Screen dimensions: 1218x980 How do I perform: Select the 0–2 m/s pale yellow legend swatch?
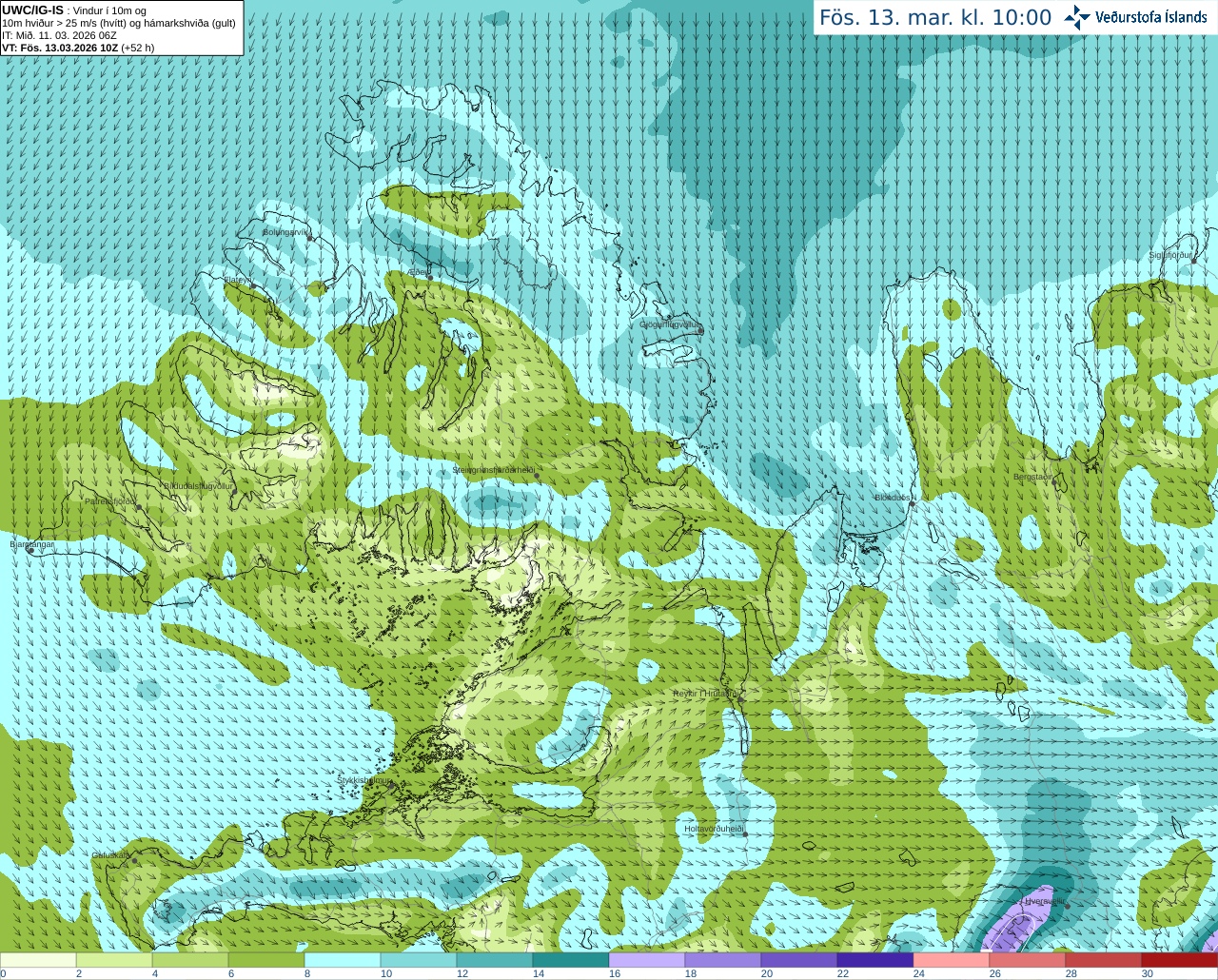click(38, 960)
